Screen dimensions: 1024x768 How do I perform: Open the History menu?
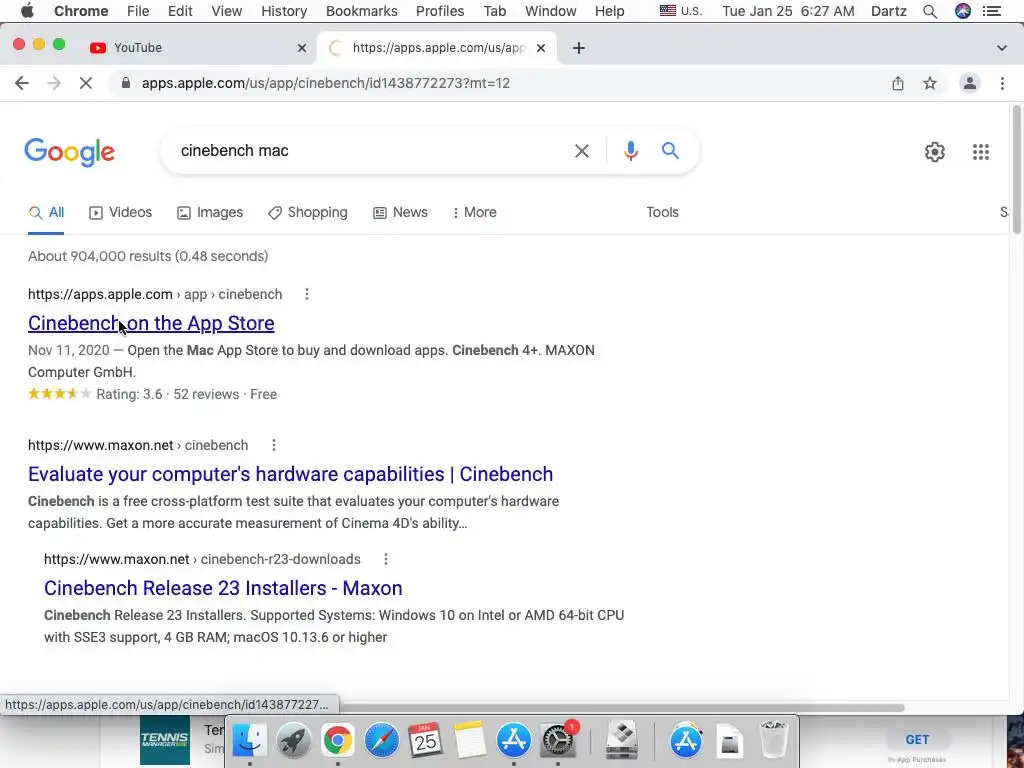coord(284,11)
